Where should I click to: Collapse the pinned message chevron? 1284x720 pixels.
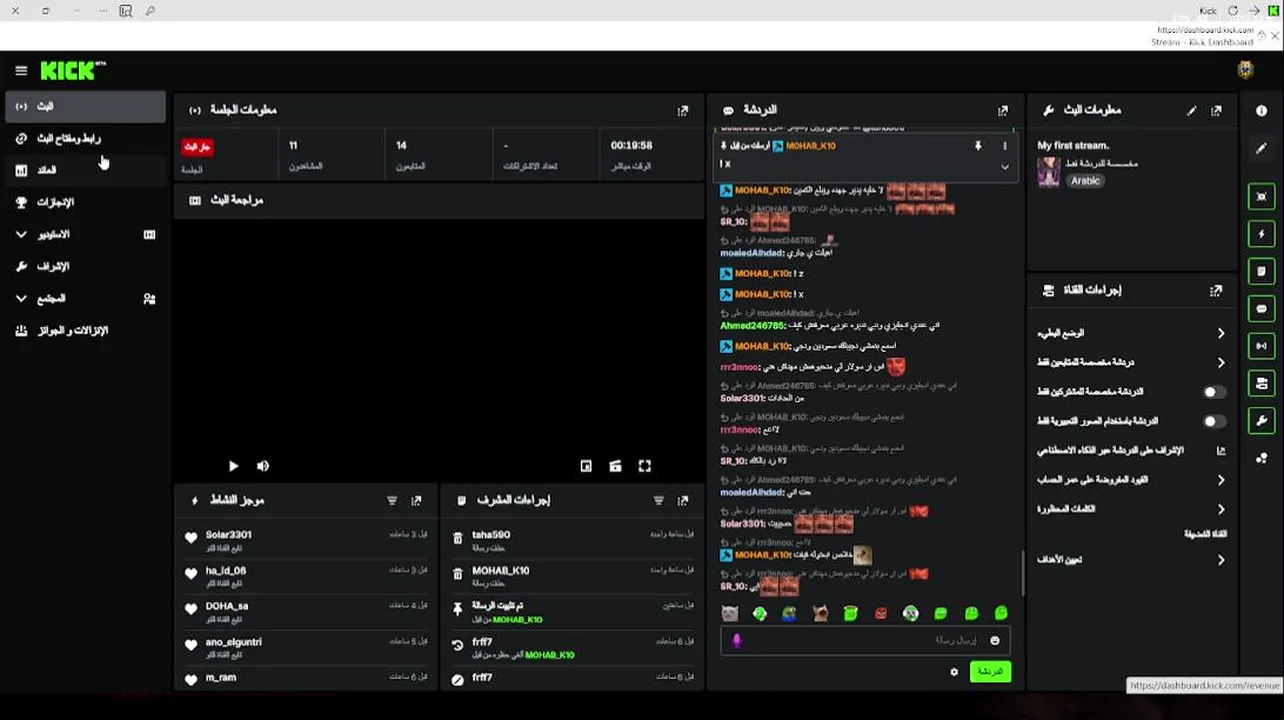click(1005, 167)
